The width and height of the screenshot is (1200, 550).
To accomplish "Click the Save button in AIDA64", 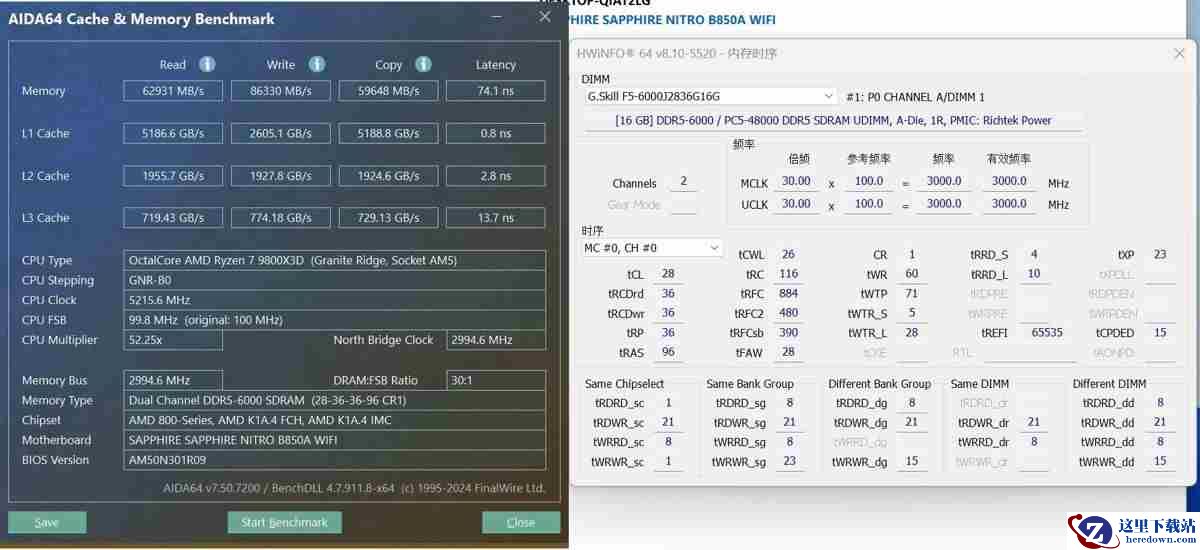I will [47, 522].
